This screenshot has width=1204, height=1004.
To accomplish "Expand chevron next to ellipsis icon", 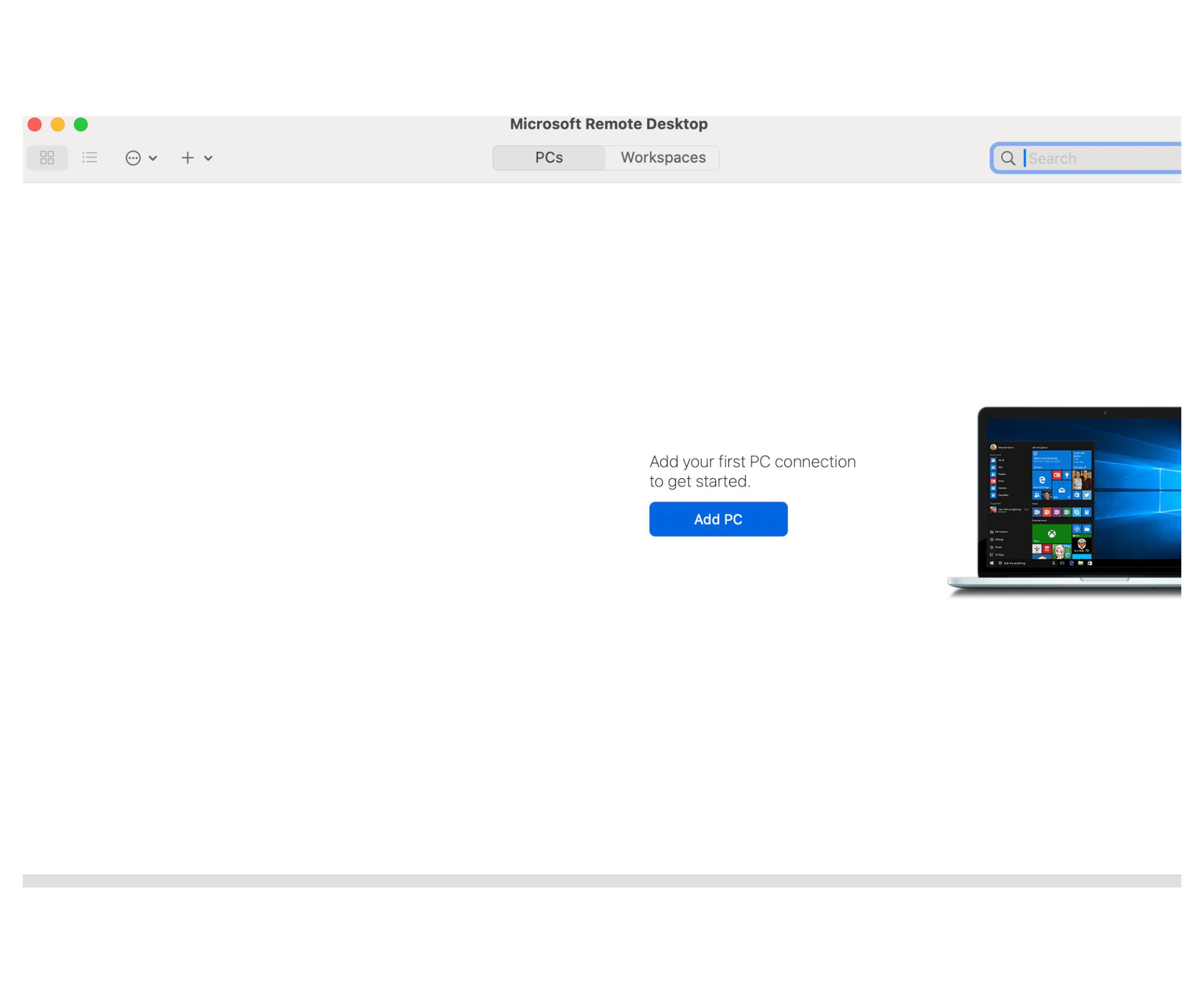I will [153, 158].
